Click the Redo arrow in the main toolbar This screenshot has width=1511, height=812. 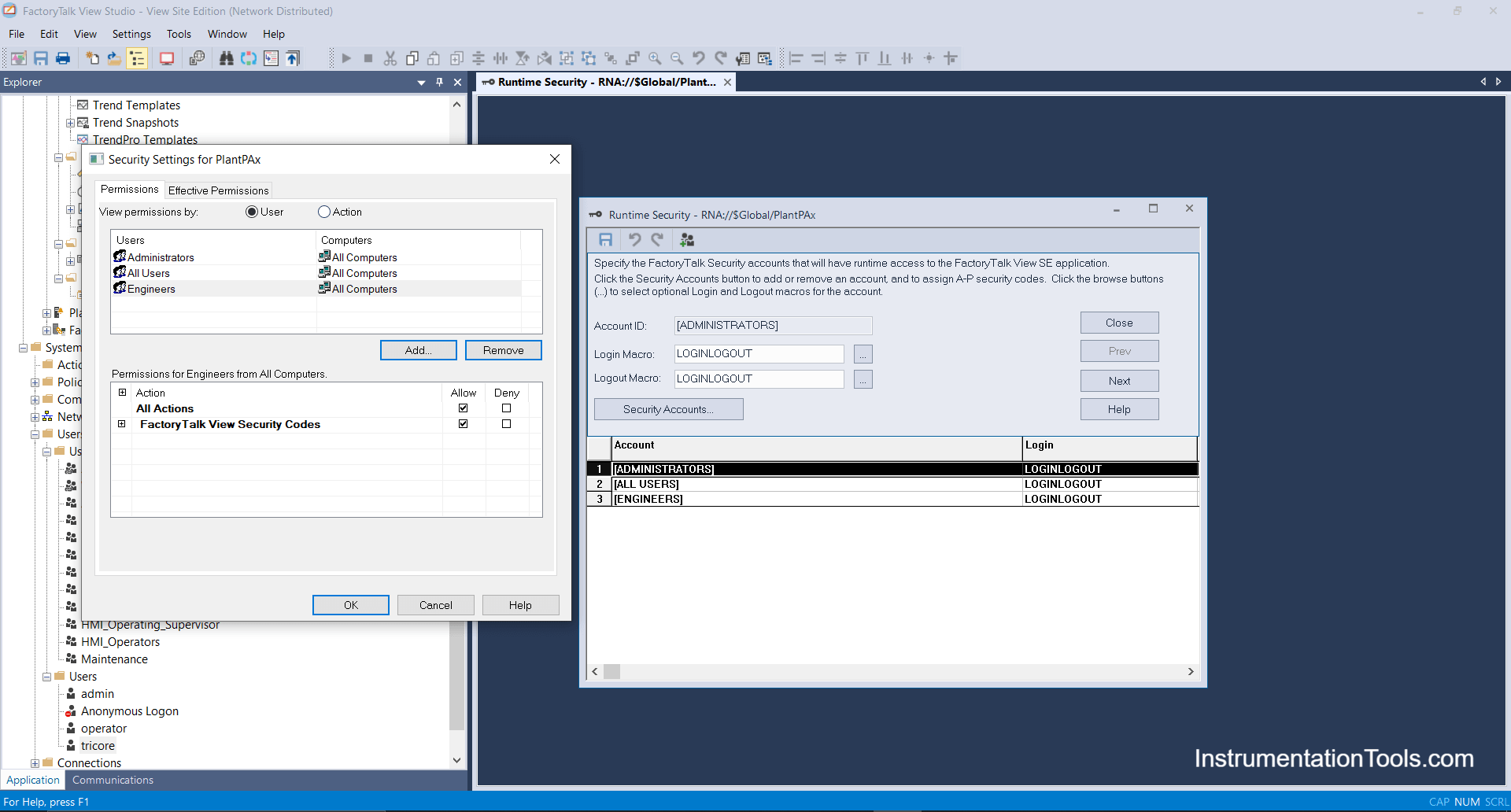pos(721,58)
